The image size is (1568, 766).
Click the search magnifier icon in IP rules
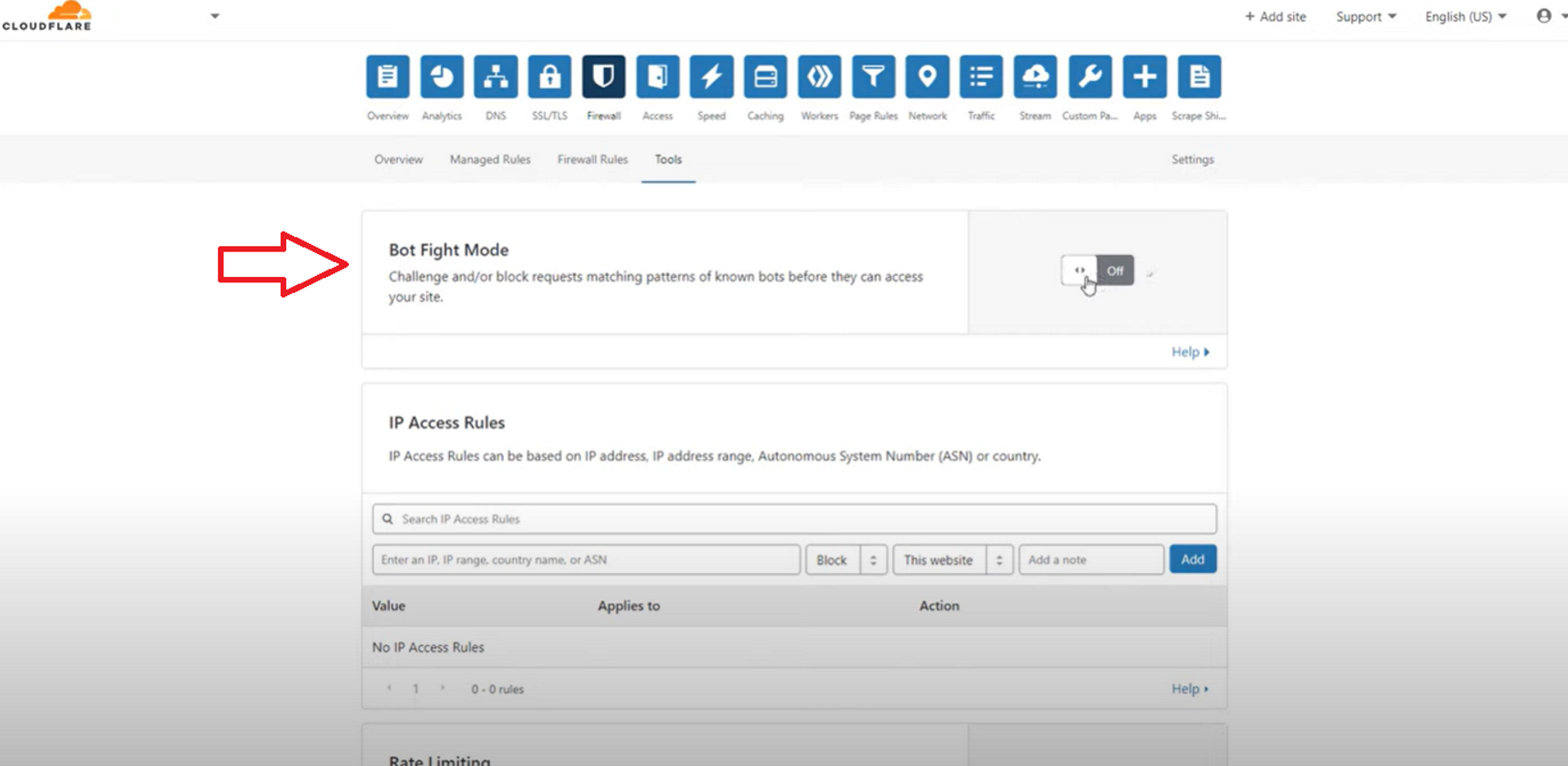tap(387, 519)
